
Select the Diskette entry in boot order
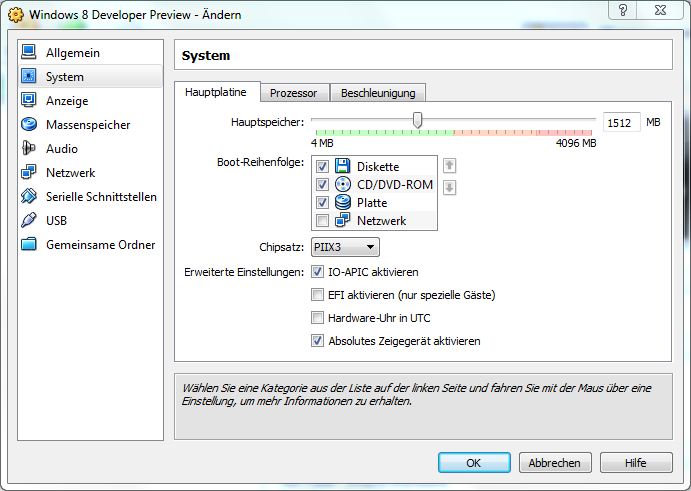point(375,166)
